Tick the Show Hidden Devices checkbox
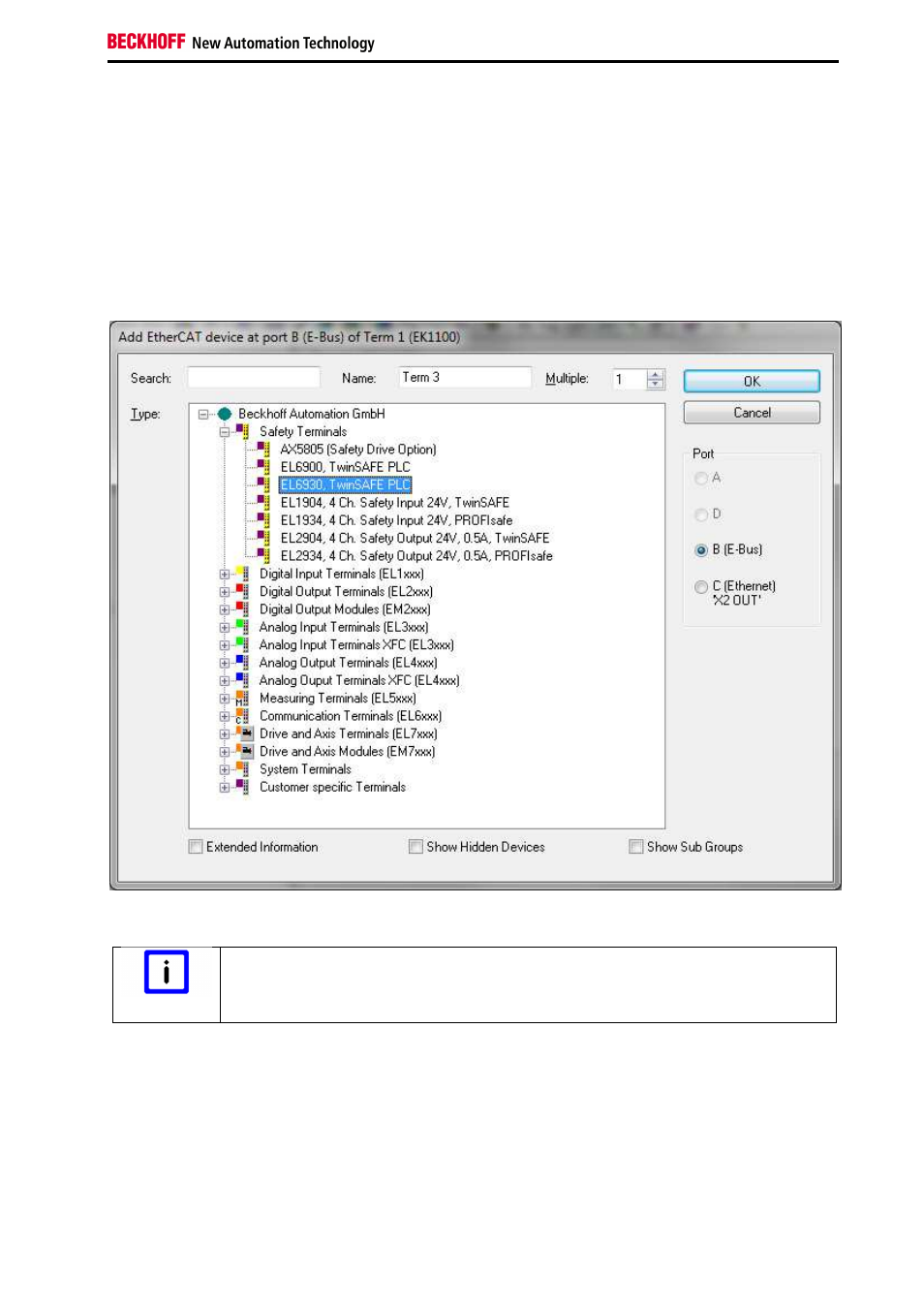Image resolution: width=924 pixels, height=1309 pixels. (416, 846)
